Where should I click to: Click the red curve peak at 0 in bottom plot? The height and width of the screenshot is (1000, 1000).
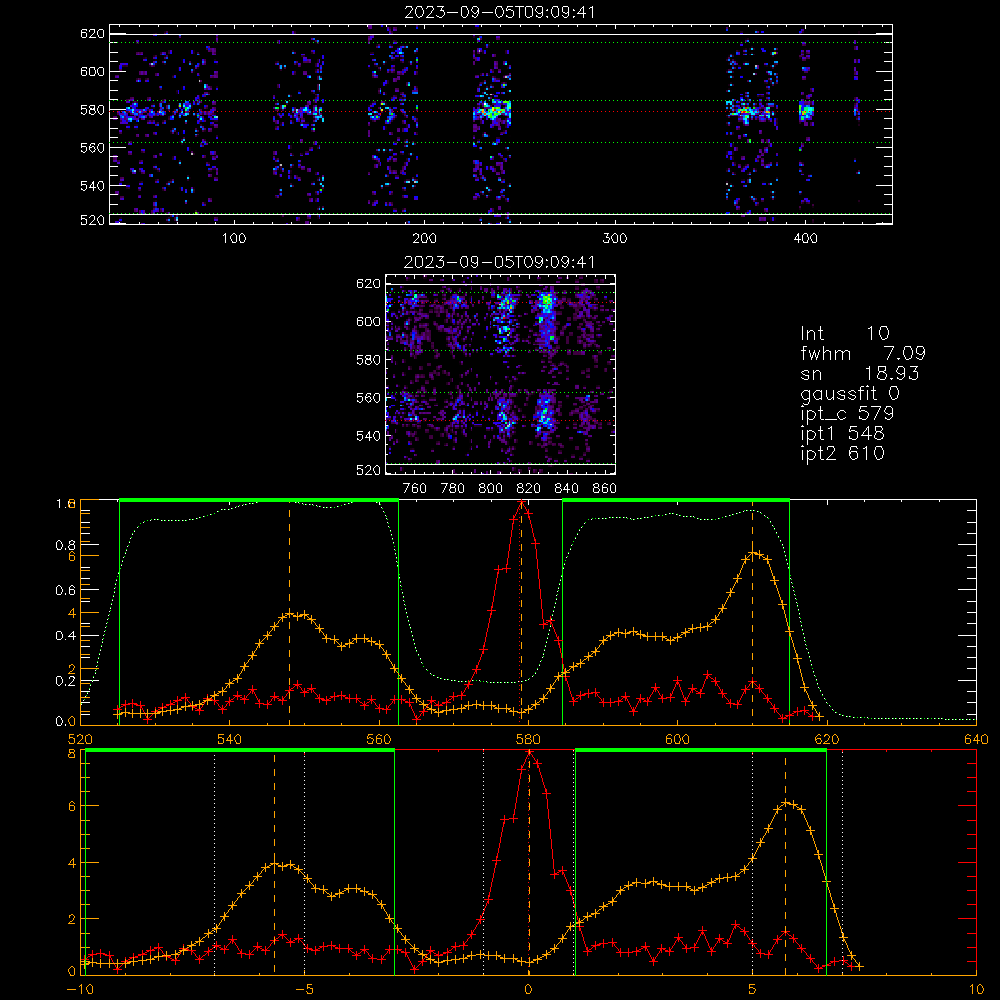point(529,753)
